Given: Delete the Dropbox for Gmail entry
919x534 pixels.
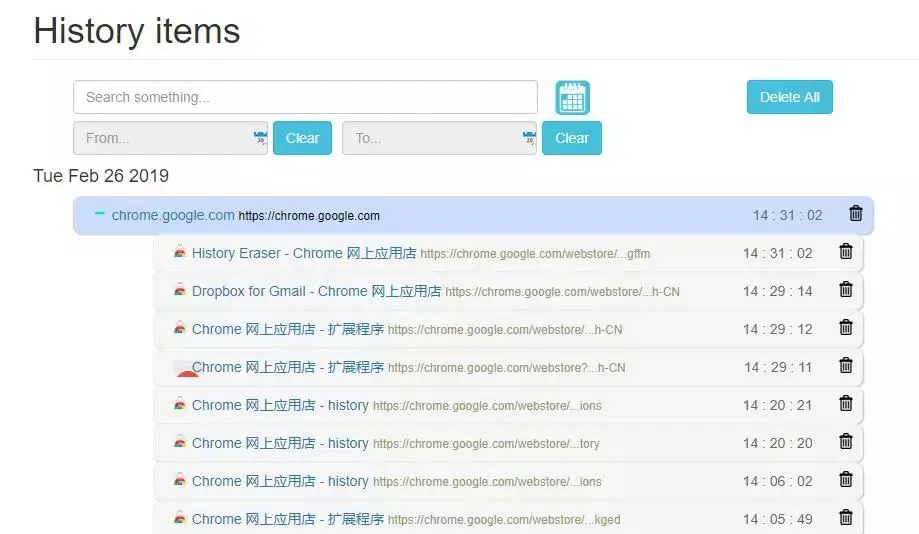Looking at the screenshot, I should click(846, 290).
